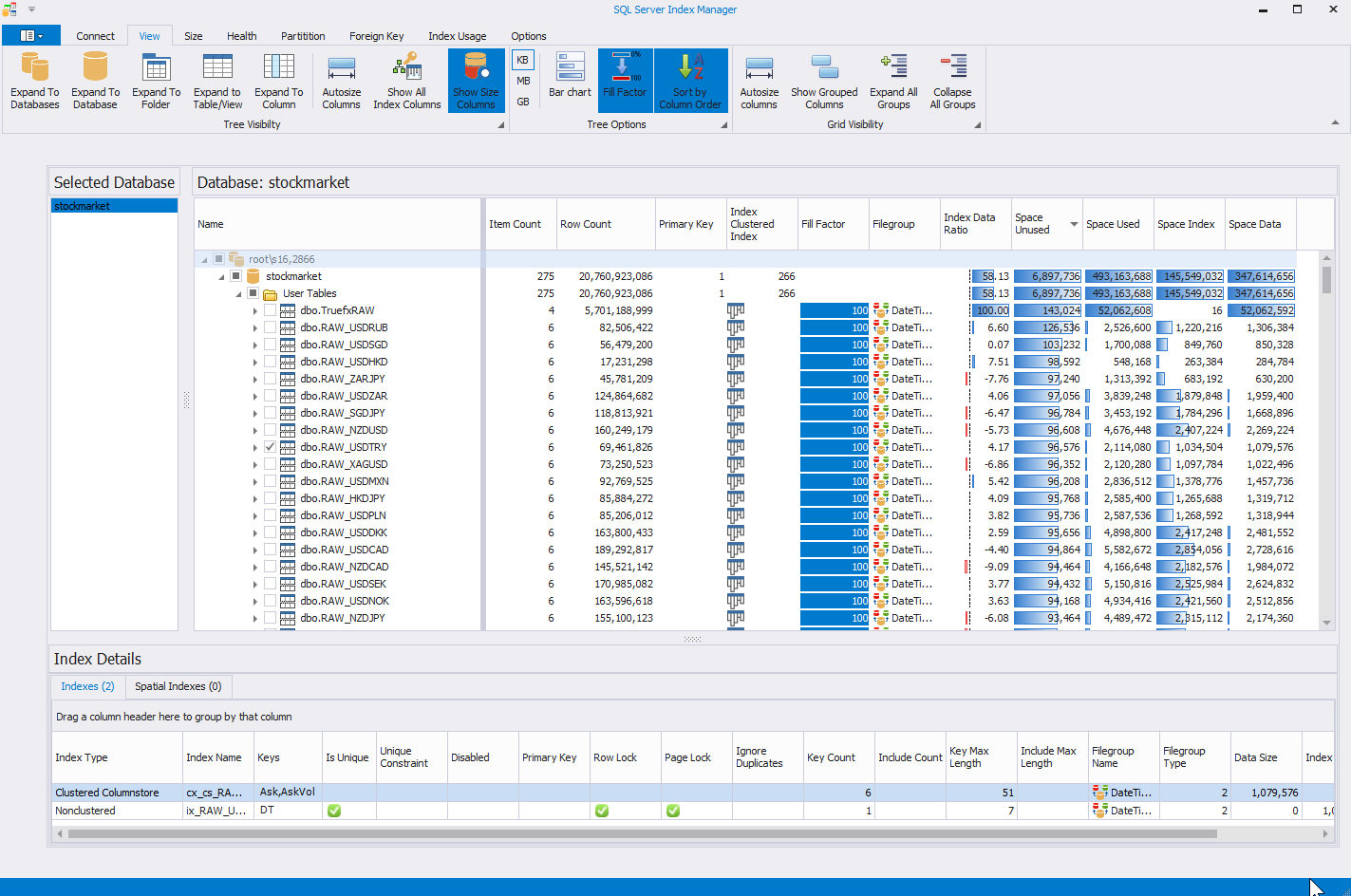Screen dimensions: 1351x896
Task: Click Filegroup Type column header
Action: pos(1195,757)
